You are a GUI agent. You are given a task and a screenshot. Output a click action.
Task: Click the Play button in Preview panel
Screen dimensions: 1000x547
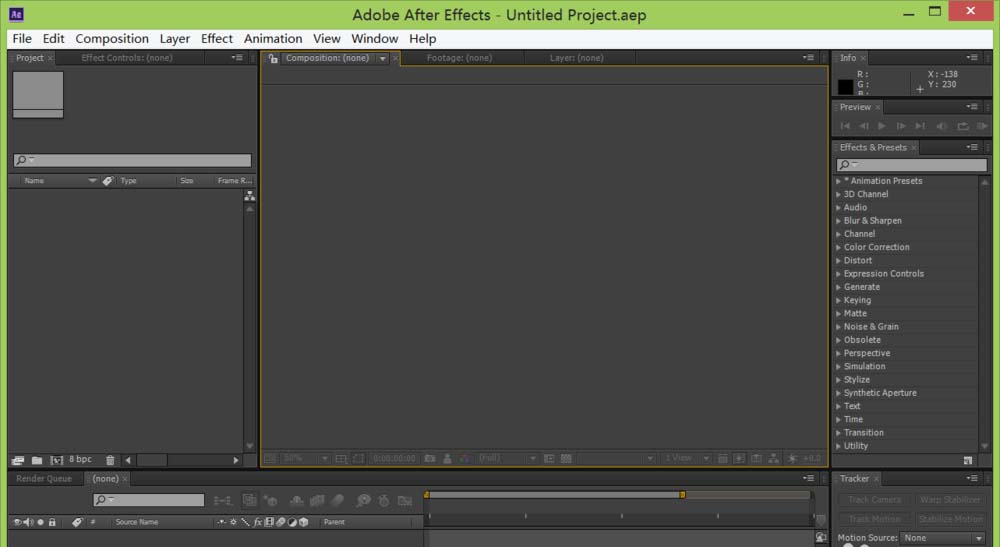click(881, 126)
